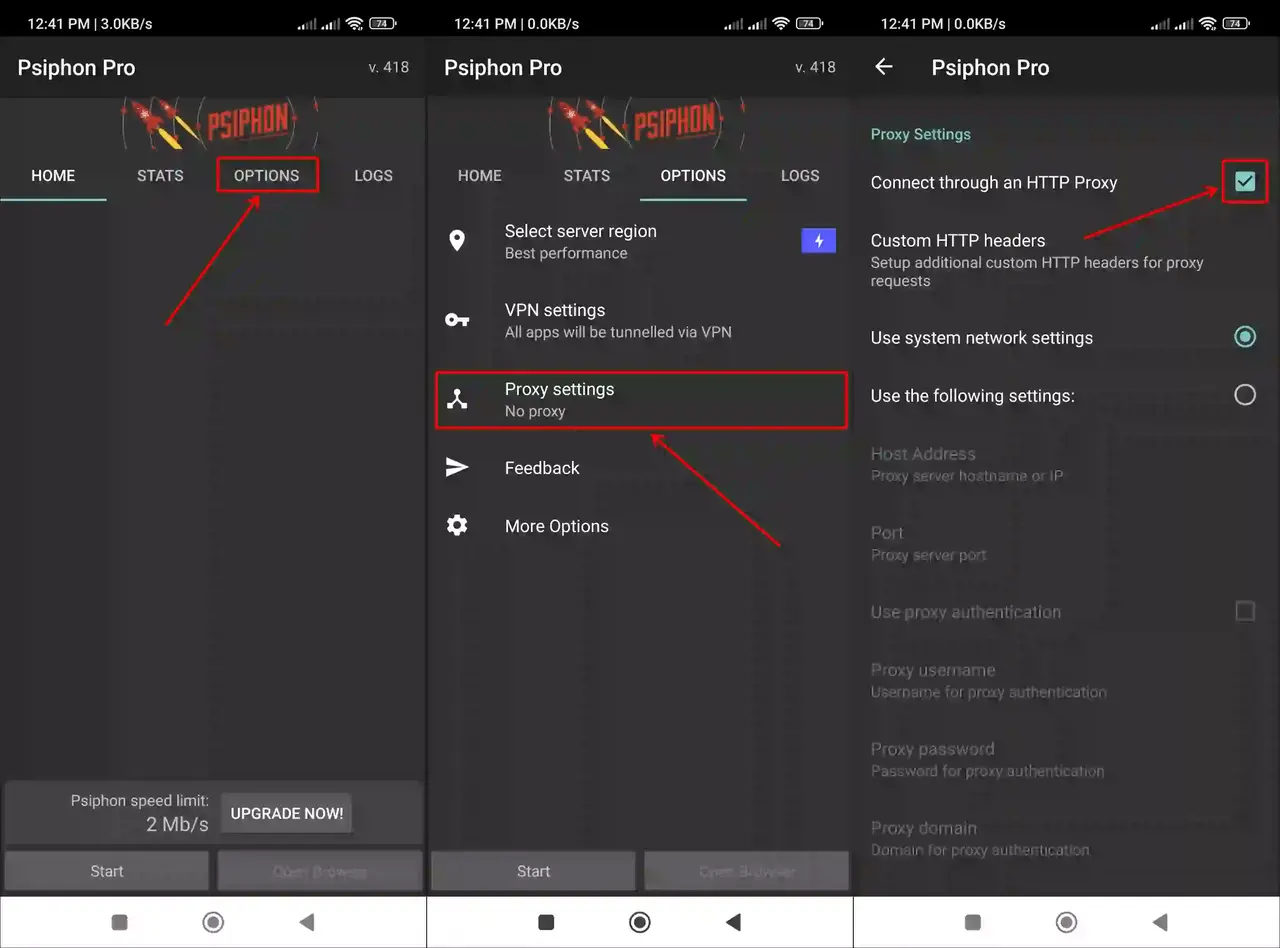Viewport: 1280px width, 948px height.
Task: Tap recent apps square in left screen
Action: tap(119, 922)
